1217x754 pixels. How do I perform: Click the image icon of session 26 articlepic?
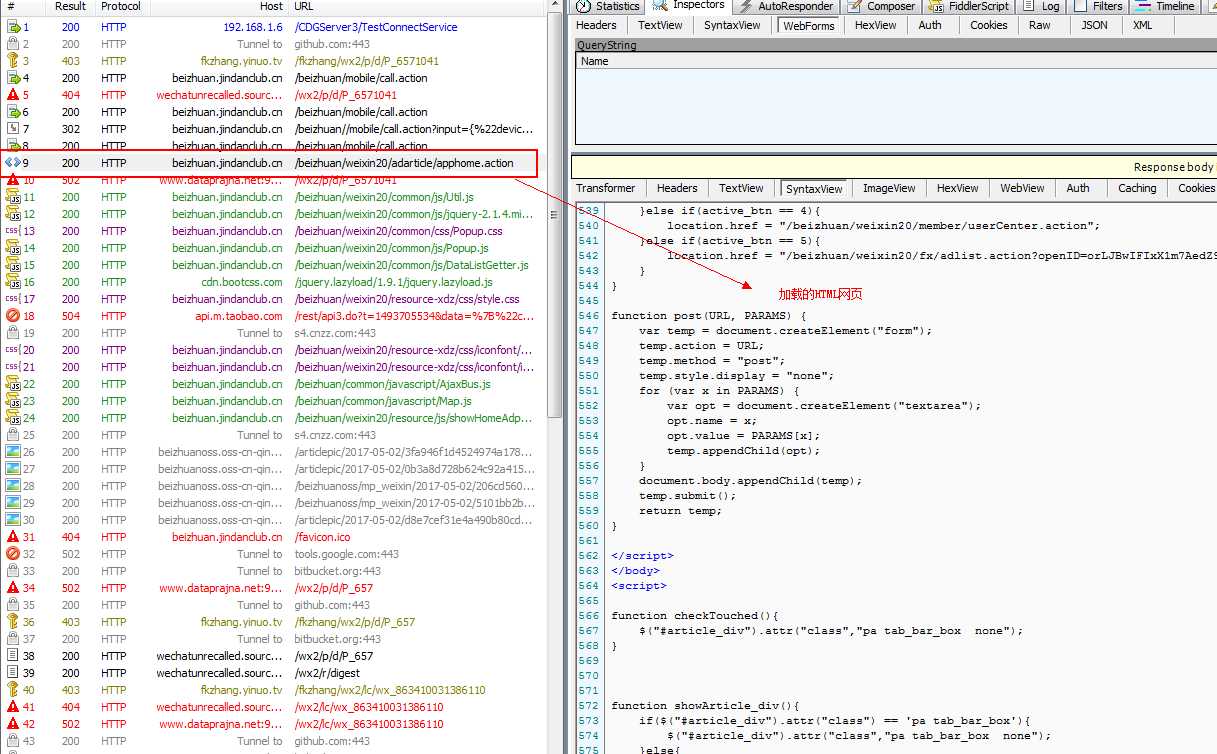[13, 452]
